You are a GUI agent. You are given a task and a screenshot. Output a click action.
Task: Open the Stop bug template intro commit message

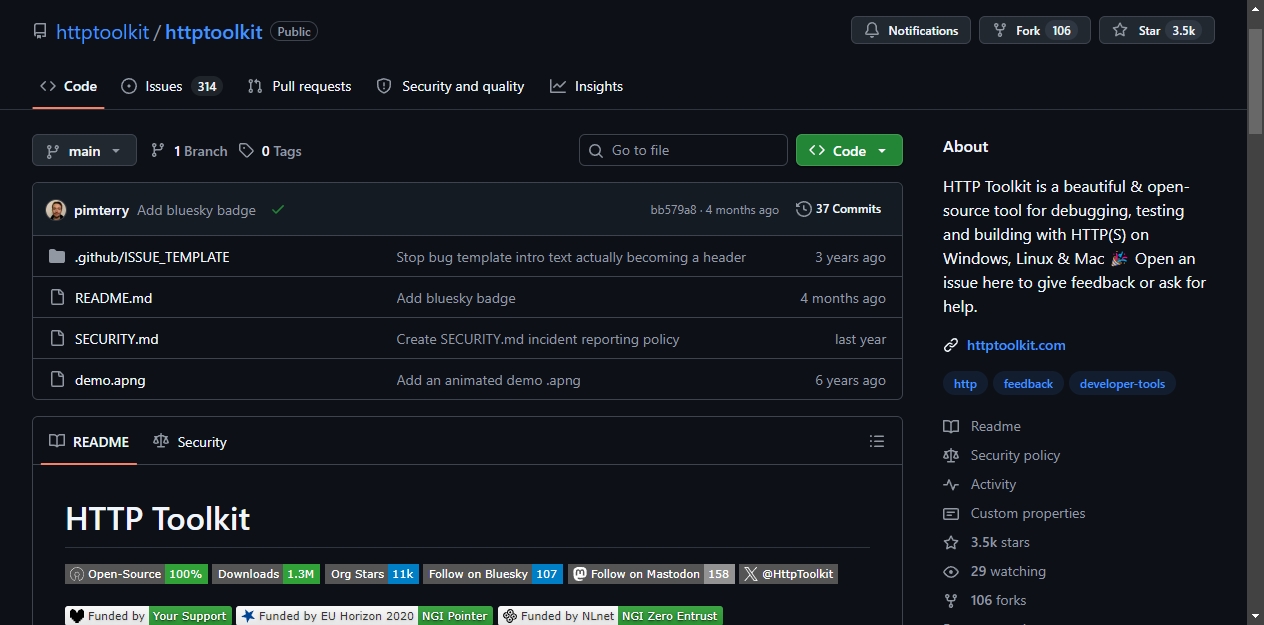571,257
